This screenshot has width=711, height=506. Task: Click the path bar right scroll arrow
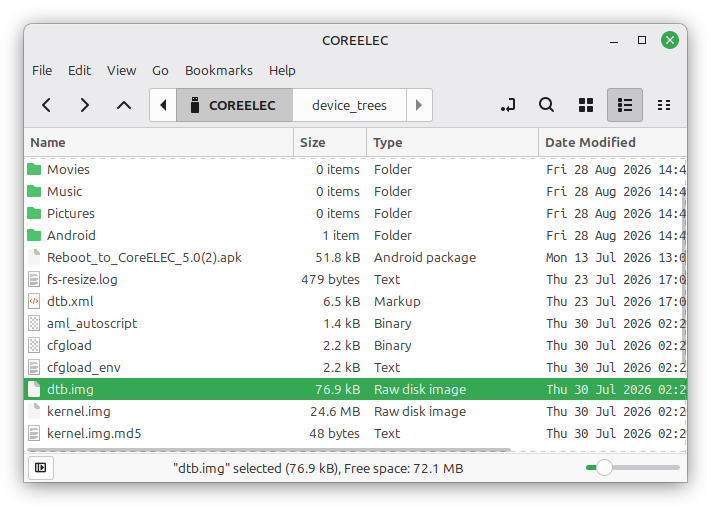click(419, 105)
